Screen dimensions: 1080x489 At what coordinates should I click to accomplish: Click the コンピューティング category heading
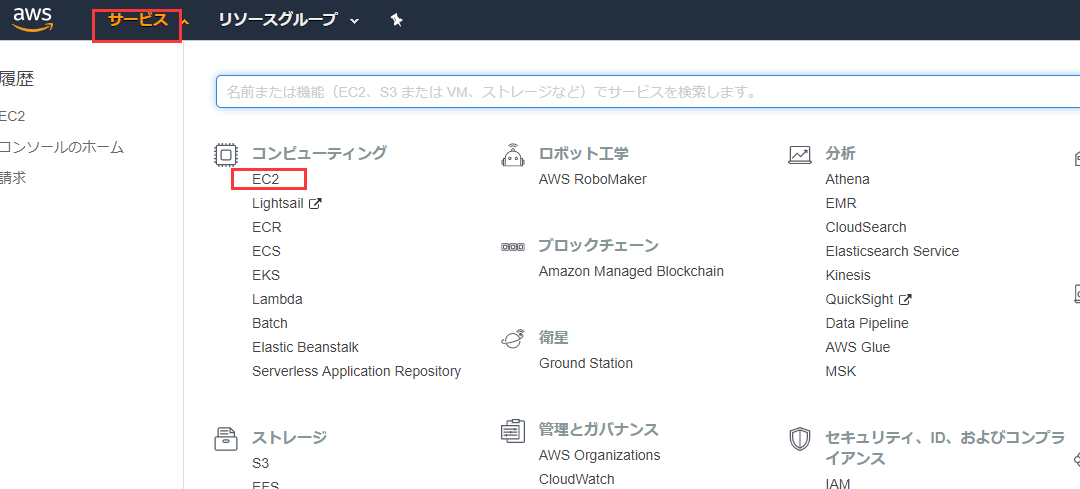point(319,153)
